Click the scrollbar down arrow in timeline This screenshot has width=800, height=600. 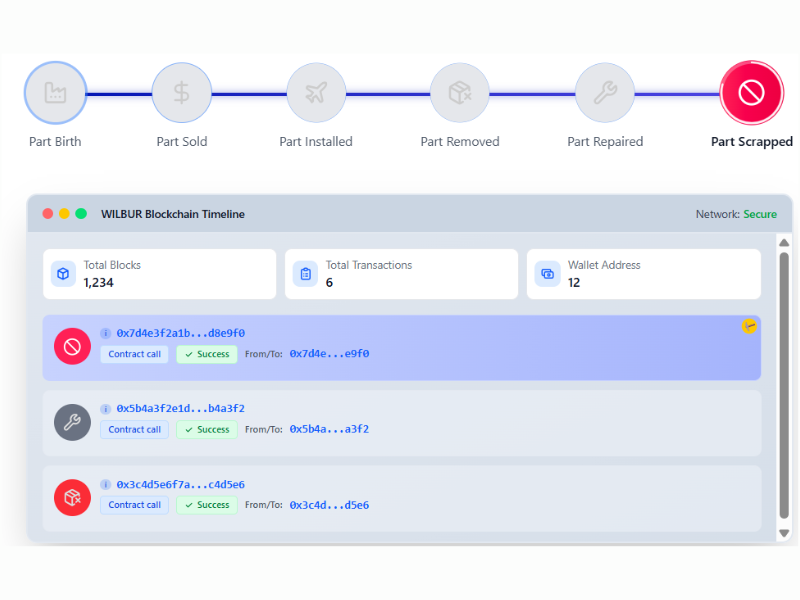(784, 533)
